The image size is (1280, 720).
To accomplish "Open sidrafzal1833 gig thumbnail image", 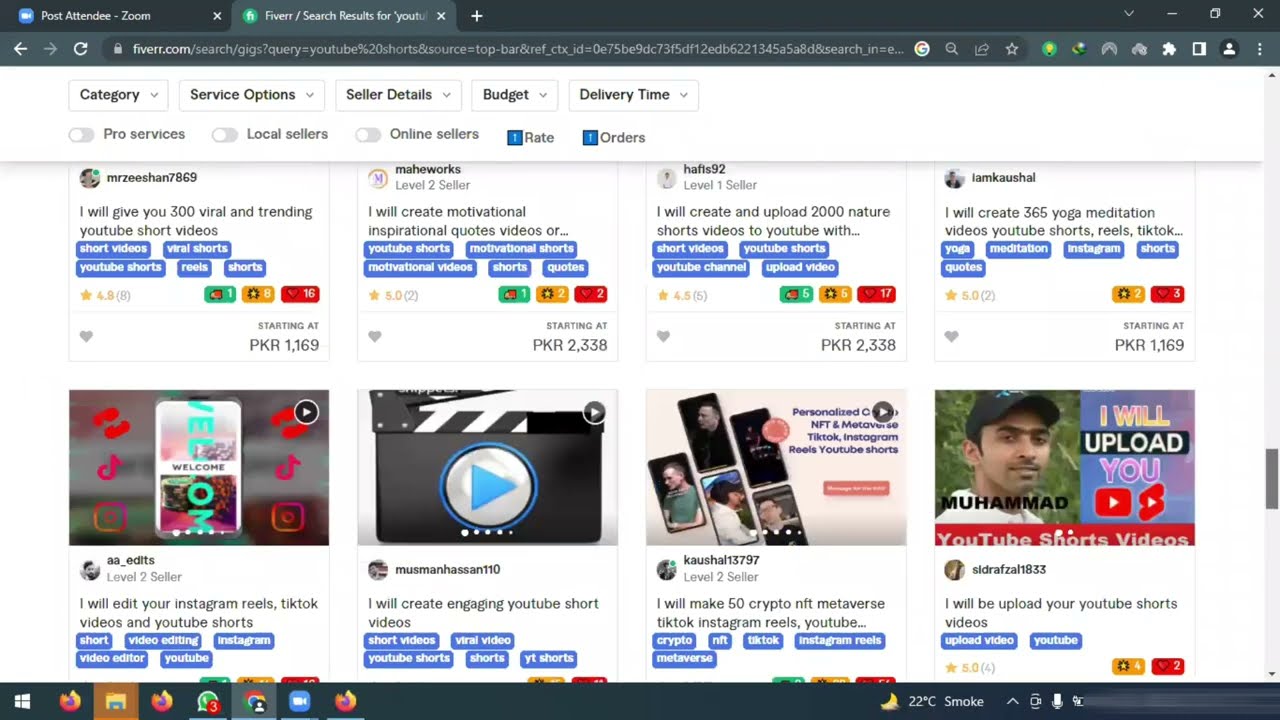I will pyautogui.click(x=1064, y=468).
